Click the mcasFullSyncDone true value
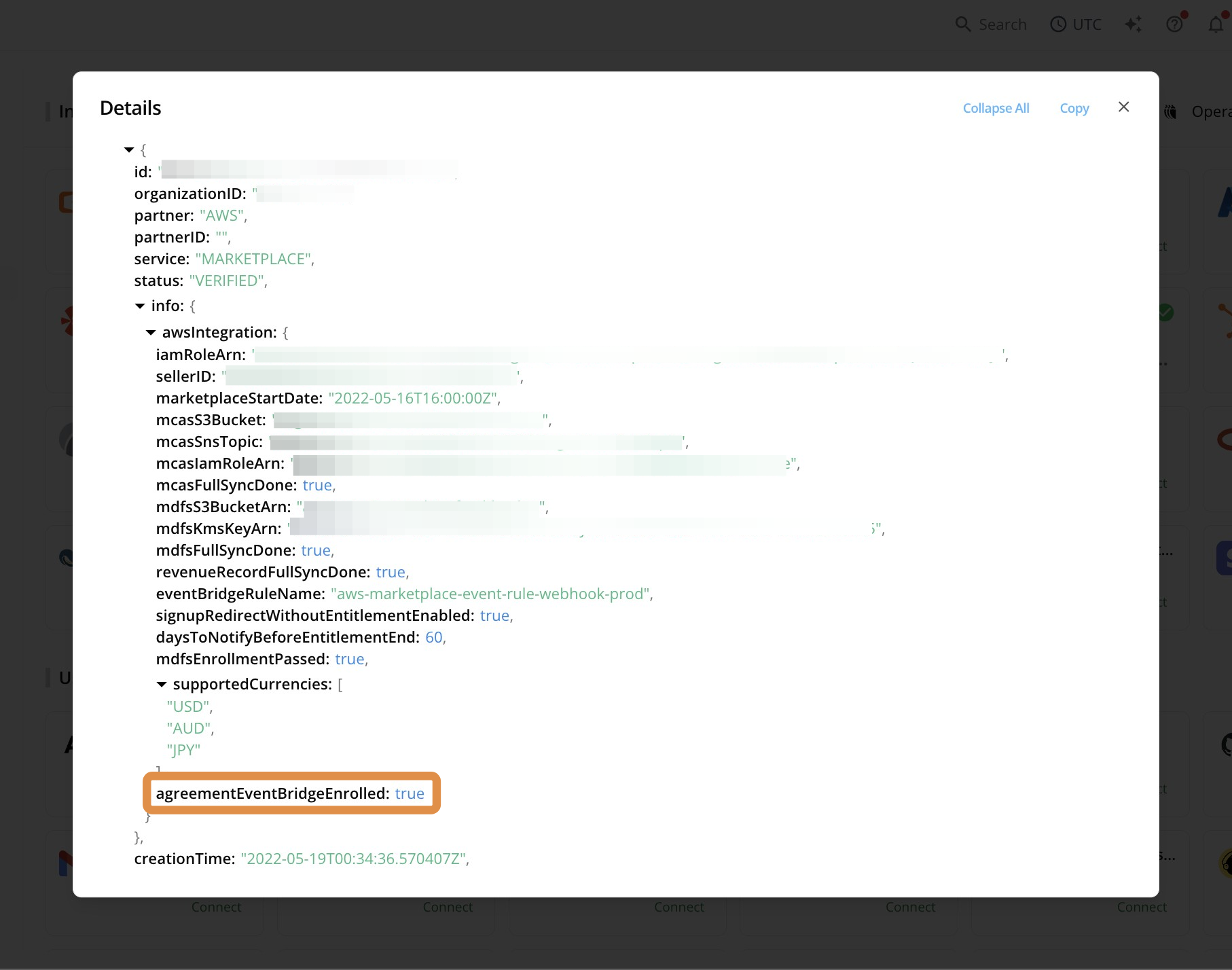Screen dimensions: 1232x970 pos(317,486)
